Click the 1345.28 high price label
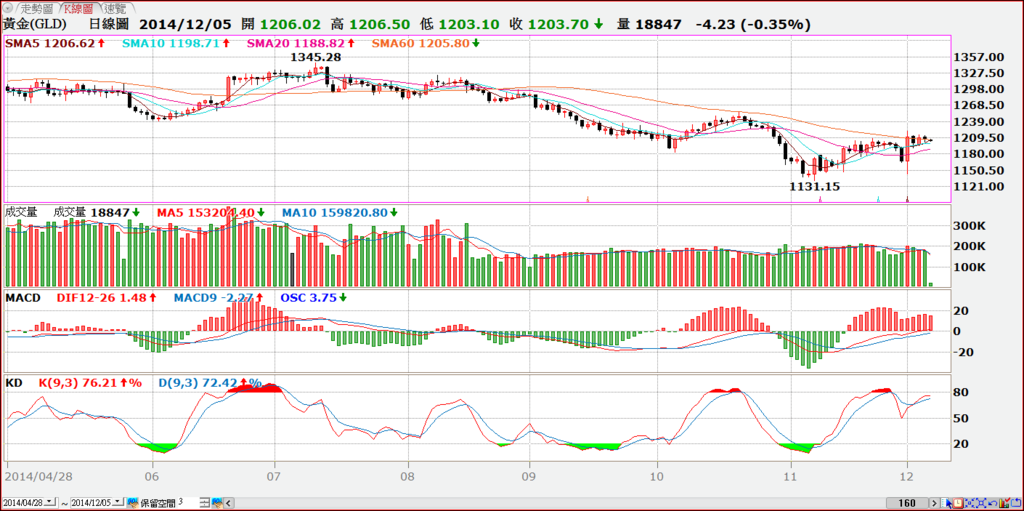The width and height of the screenshot is (1024, 511). 316,58
